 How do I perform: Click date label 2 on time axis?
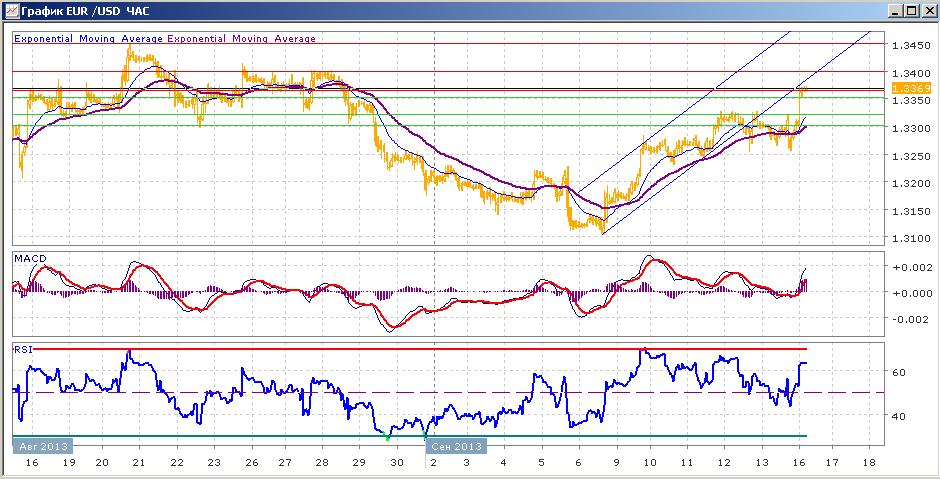click(435, 463)
